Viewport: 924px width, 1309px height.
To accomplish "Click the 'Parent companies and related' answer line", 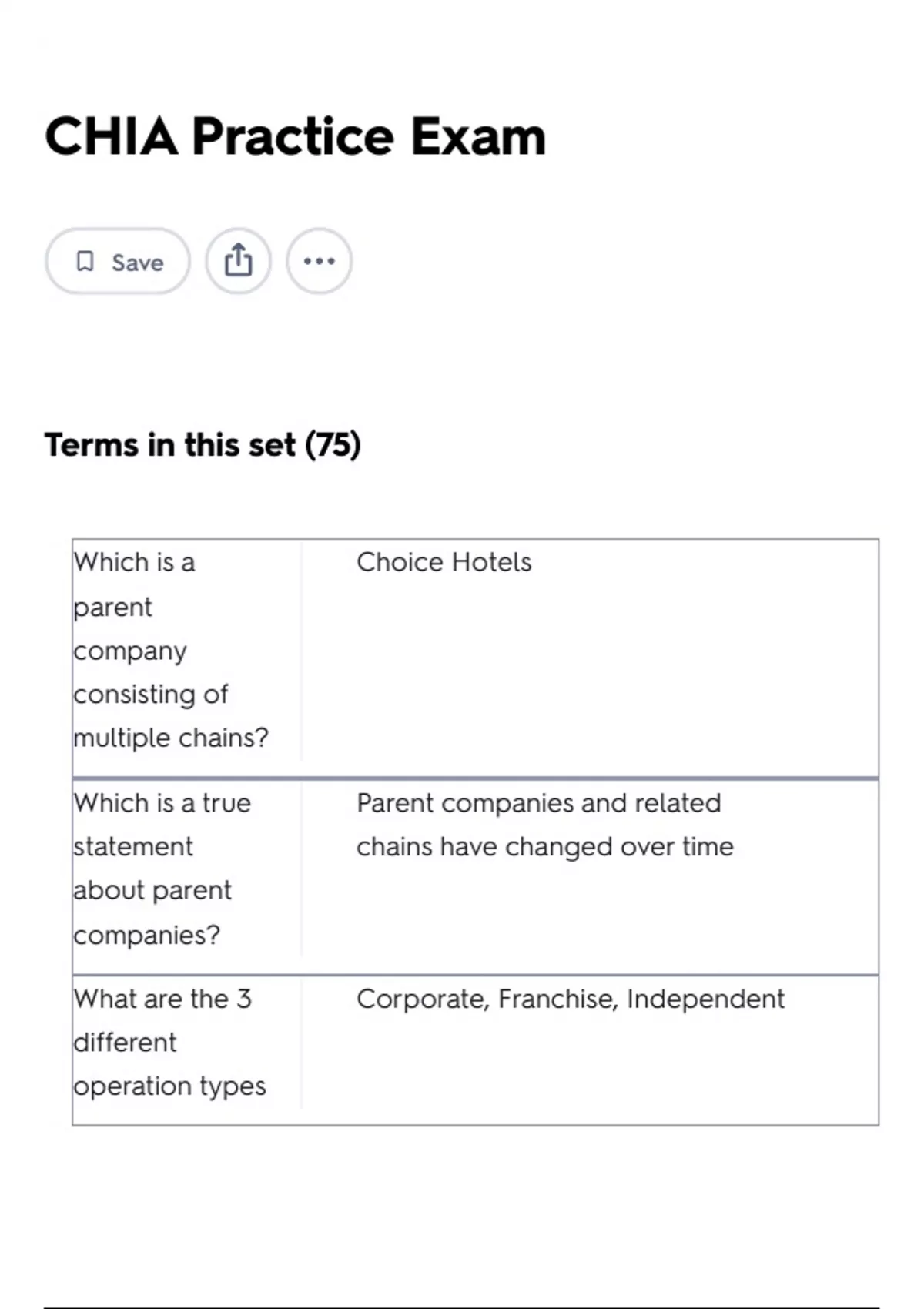I will coord(538,803).
